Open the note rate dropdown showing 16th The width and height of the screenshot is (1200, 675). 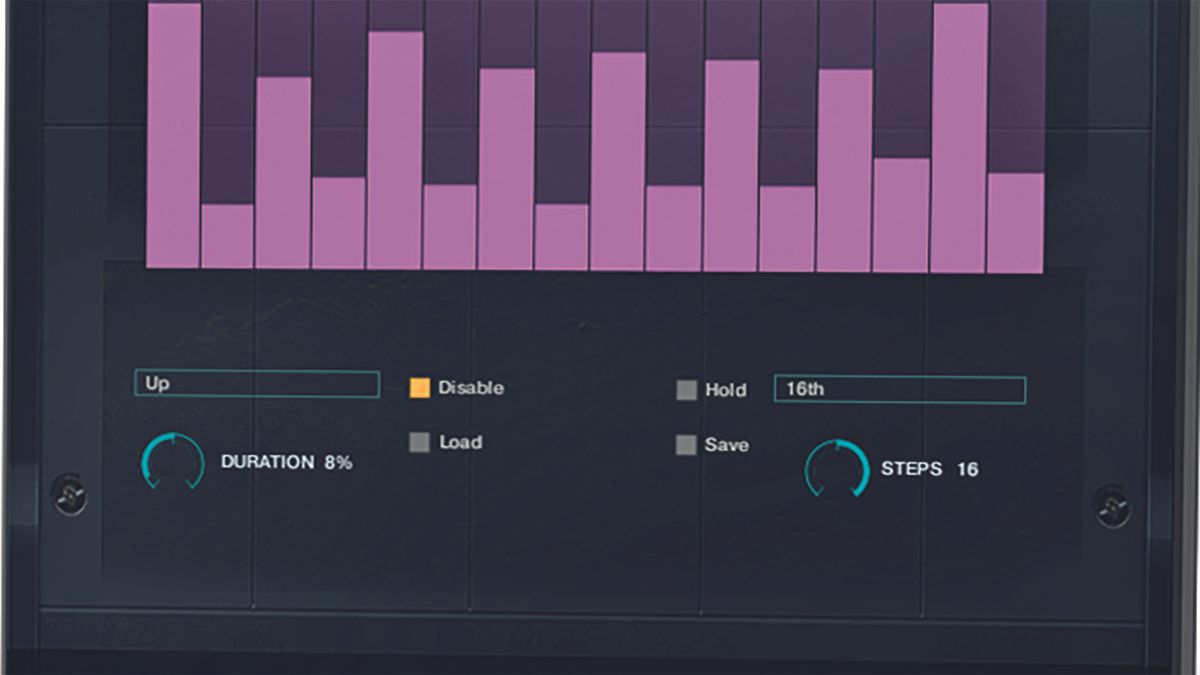[x=898, y=389]
